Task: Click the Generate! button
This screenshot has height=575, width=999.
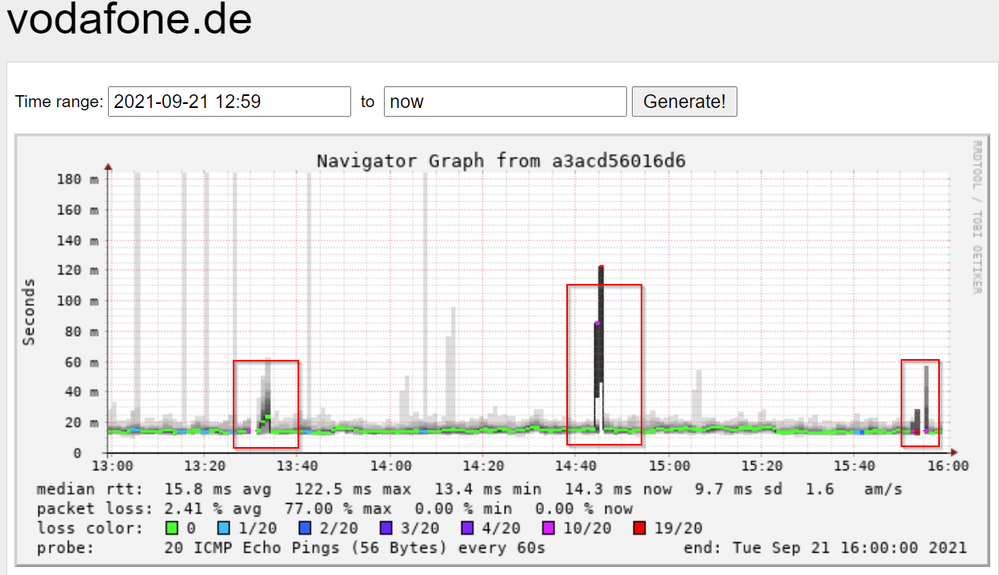Action: [x=684, y=102]
